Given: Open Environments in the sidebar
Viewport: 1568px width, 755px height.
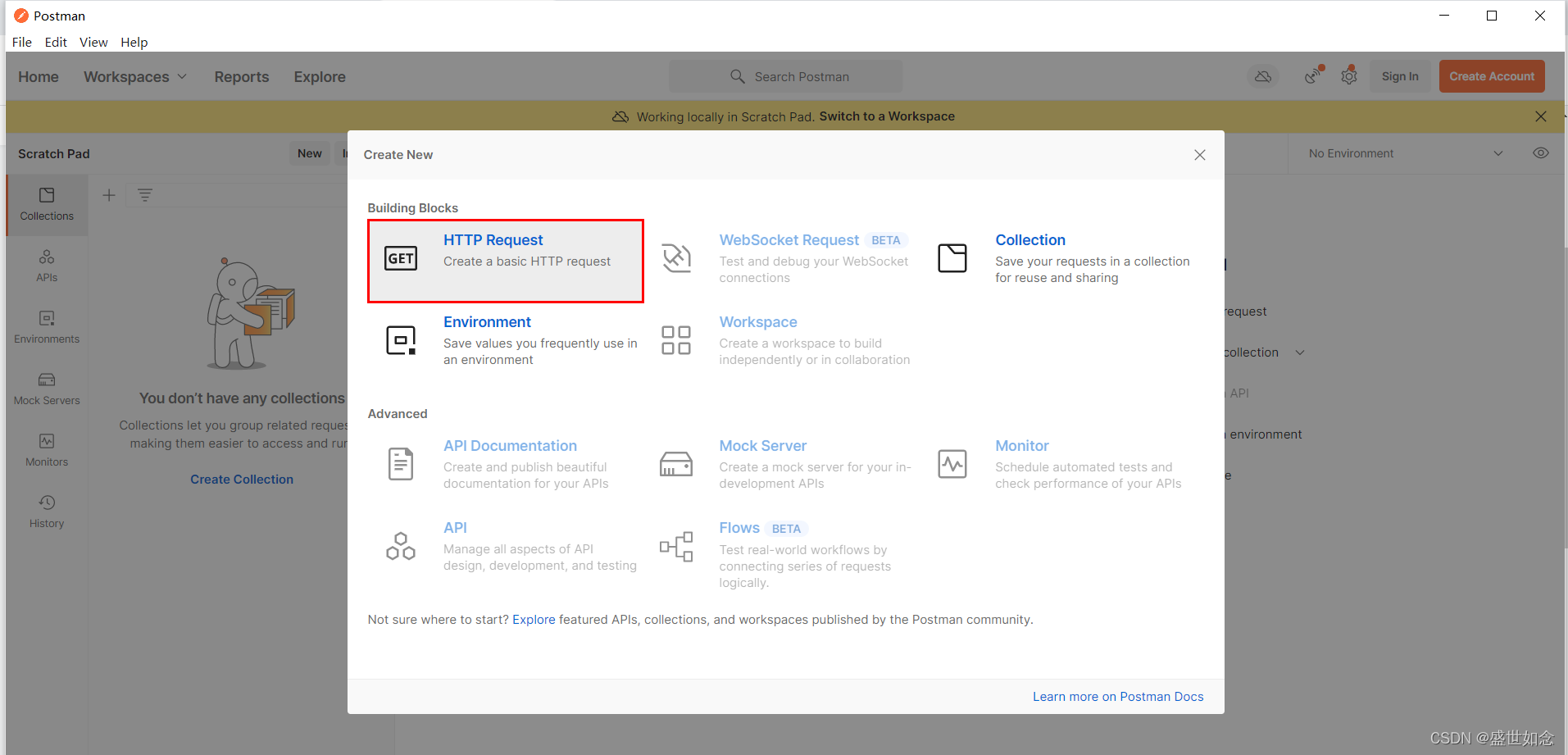Looking at the screenshot, I should (x=47, y=327).
